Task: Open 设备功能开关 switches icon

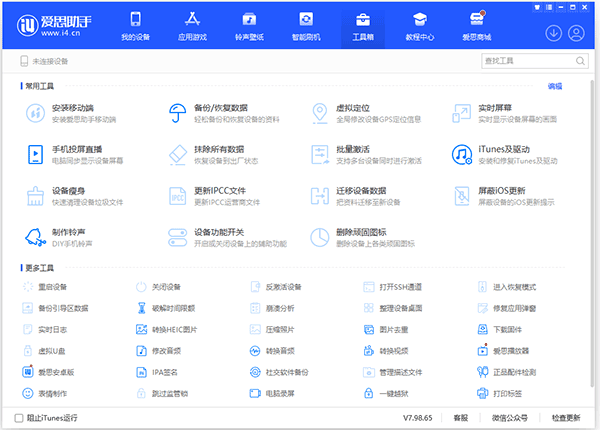Action: tap(178, 237)
